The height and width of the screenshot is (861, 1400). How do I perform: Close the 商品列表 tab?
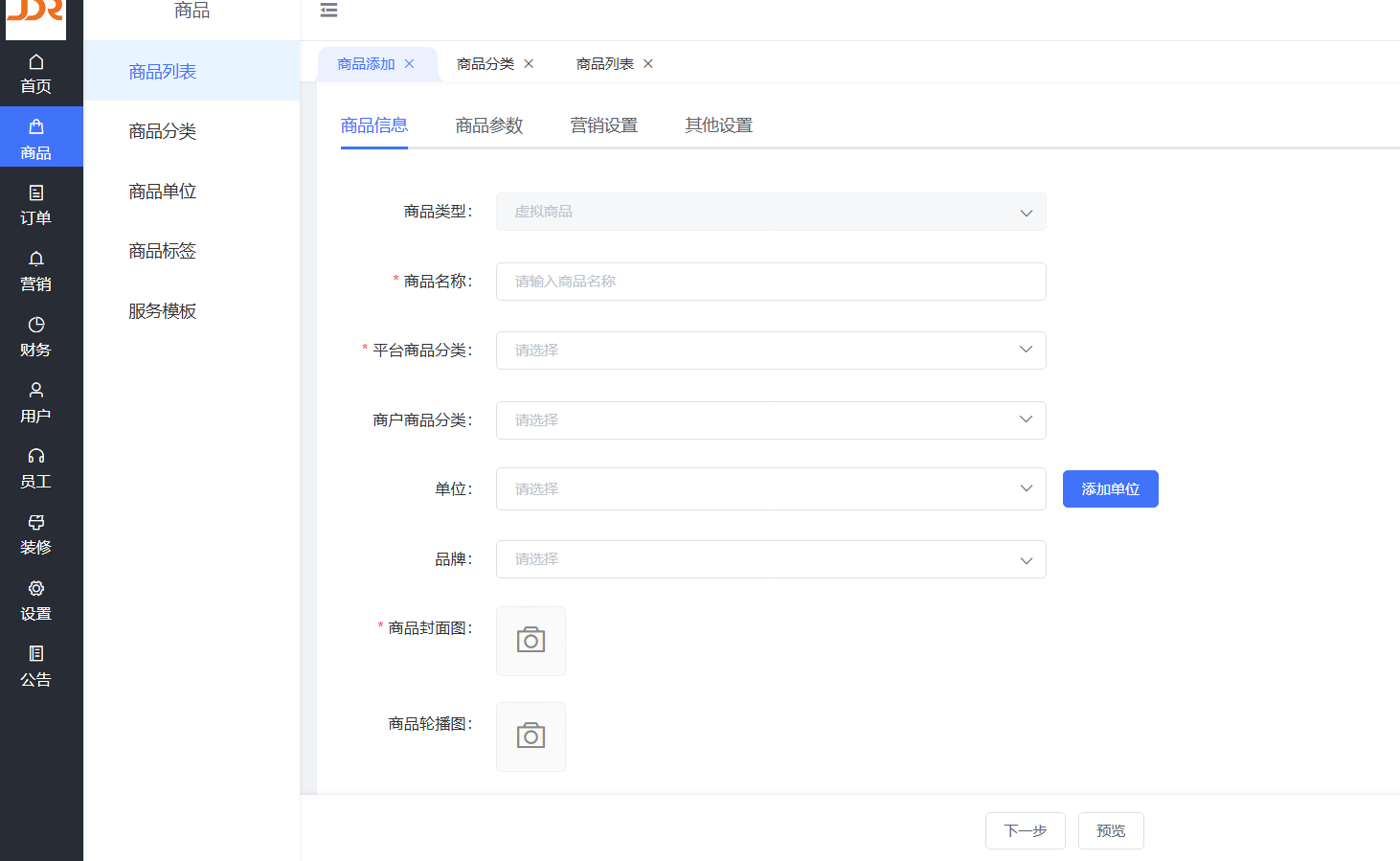click(648, 64)
